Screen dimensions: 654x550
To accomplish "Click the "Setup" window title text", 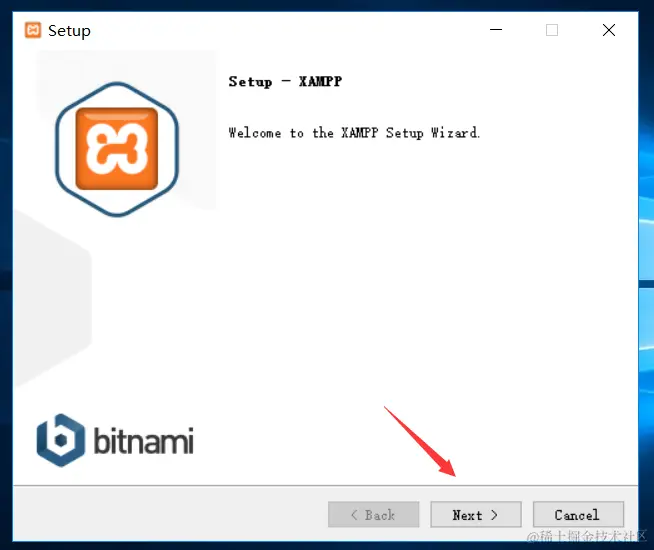I will point(69,30).
